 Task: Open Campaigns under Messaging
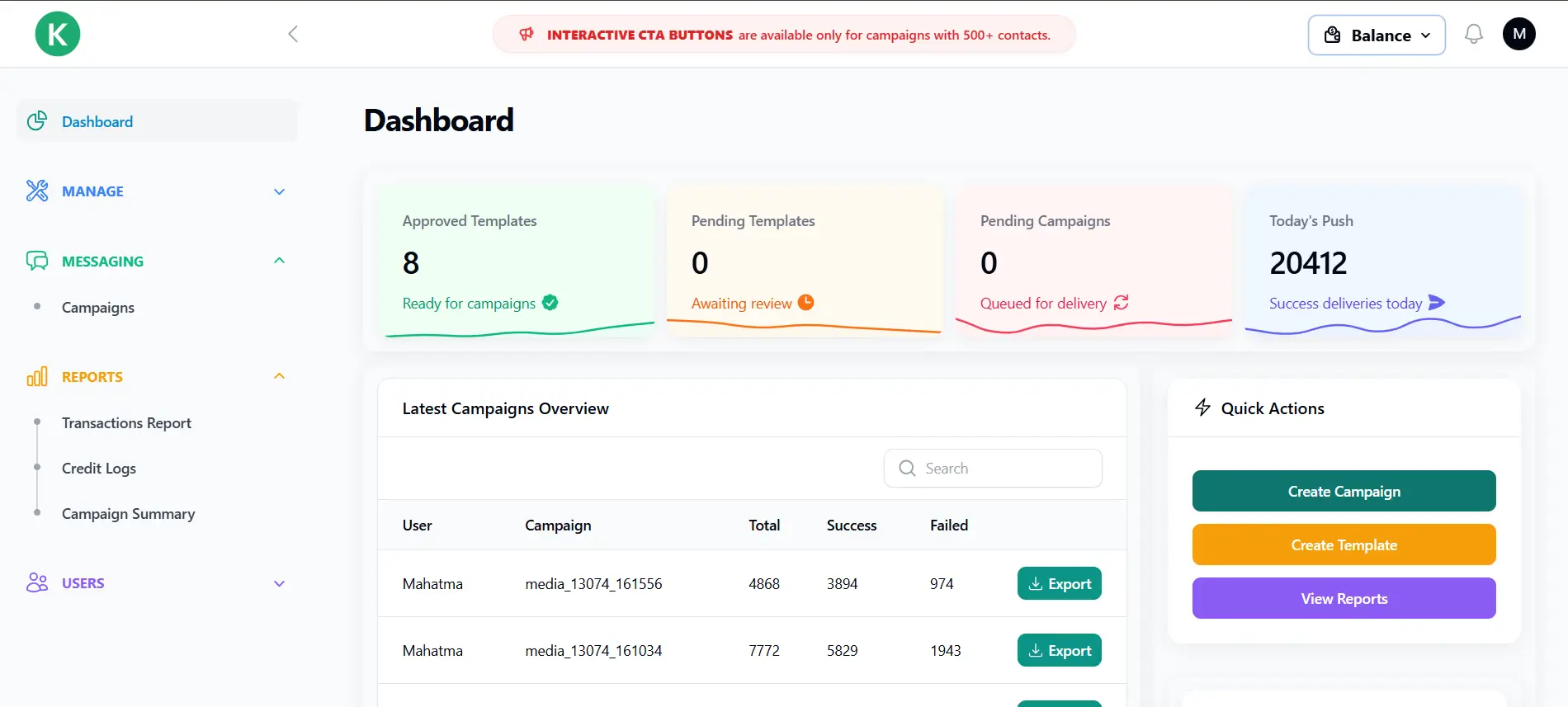click(98, 307)
